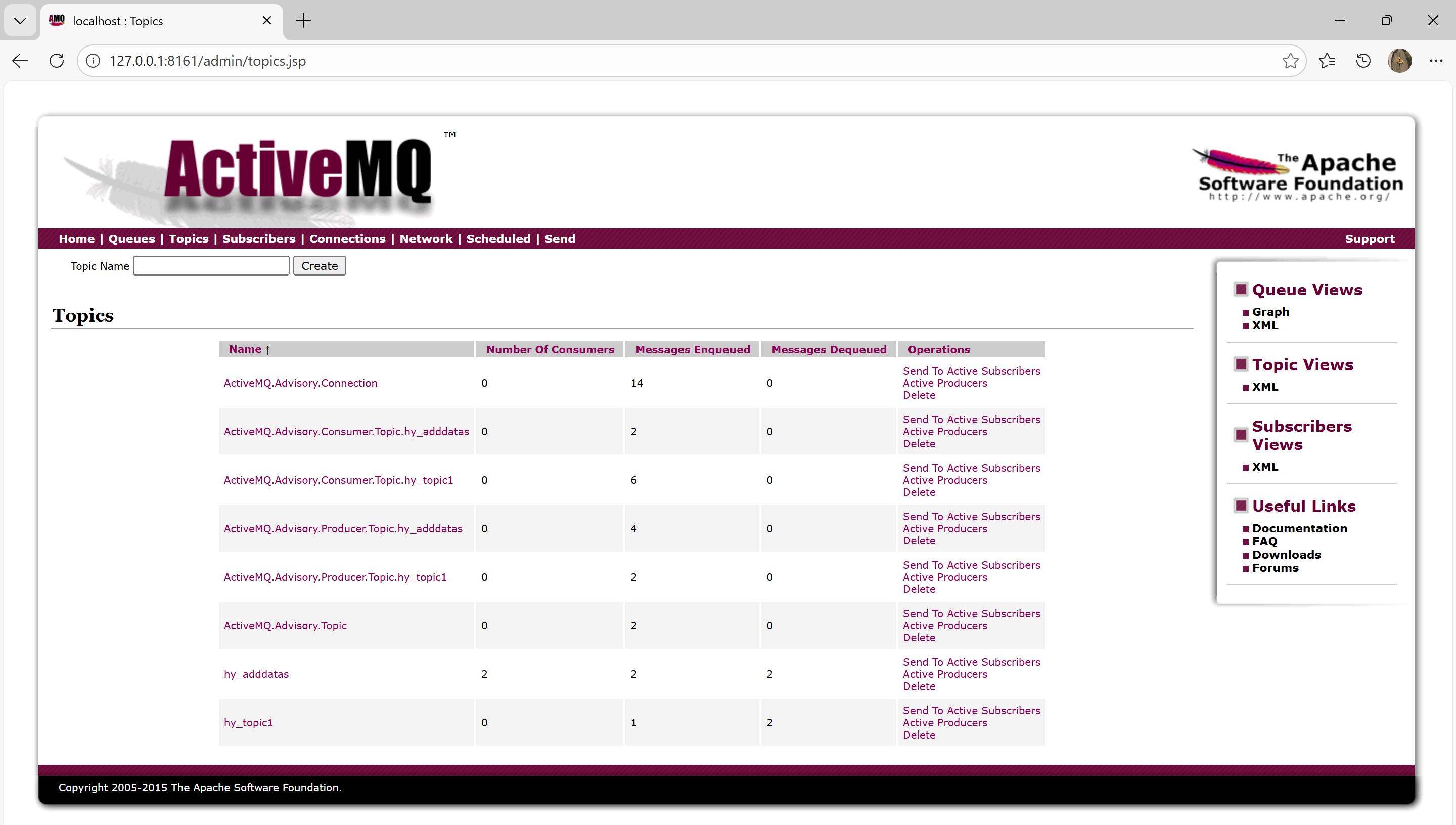Open browser history icon
1456x825 pixels.
tap(1363, 61)
